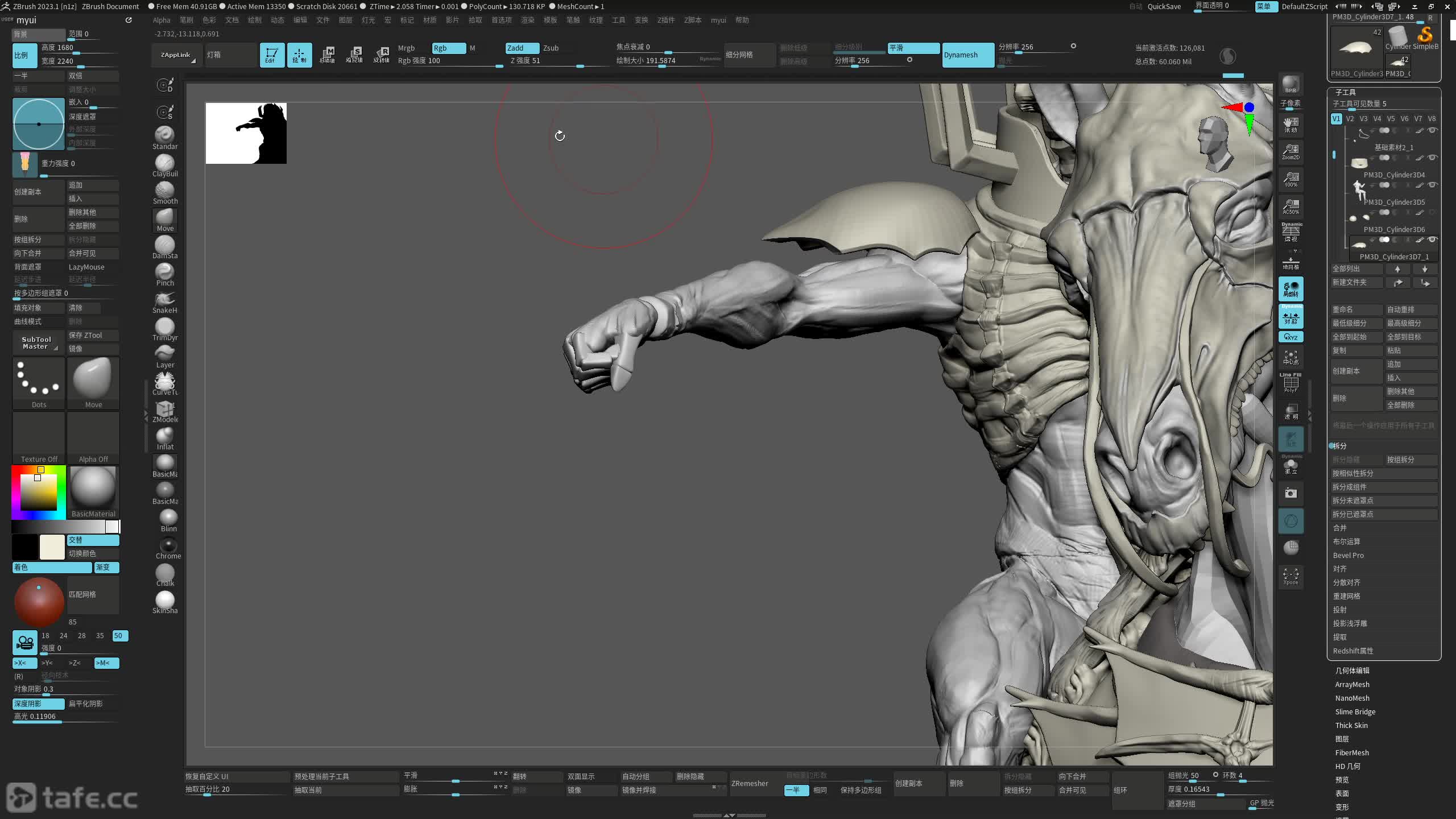Expand the 几何体编辑 panel
The image size is (1456, 819).
(x=1352, y=671)
